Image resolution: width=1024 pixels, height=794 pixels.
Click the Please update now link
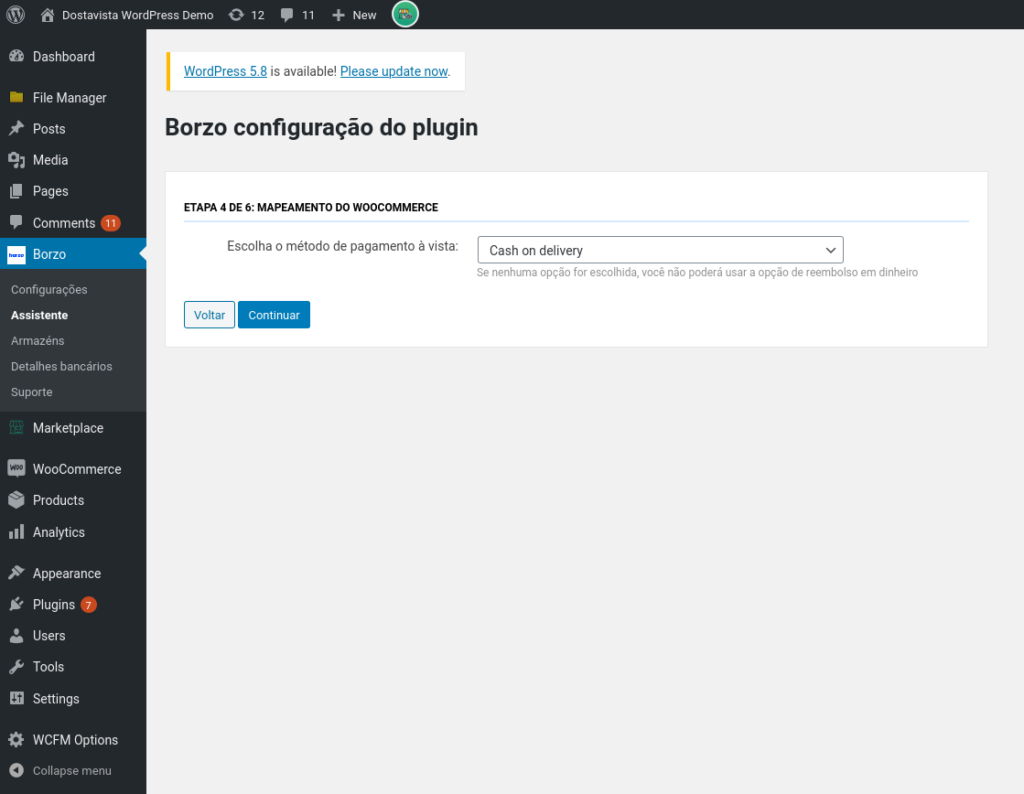pos(393,72)
